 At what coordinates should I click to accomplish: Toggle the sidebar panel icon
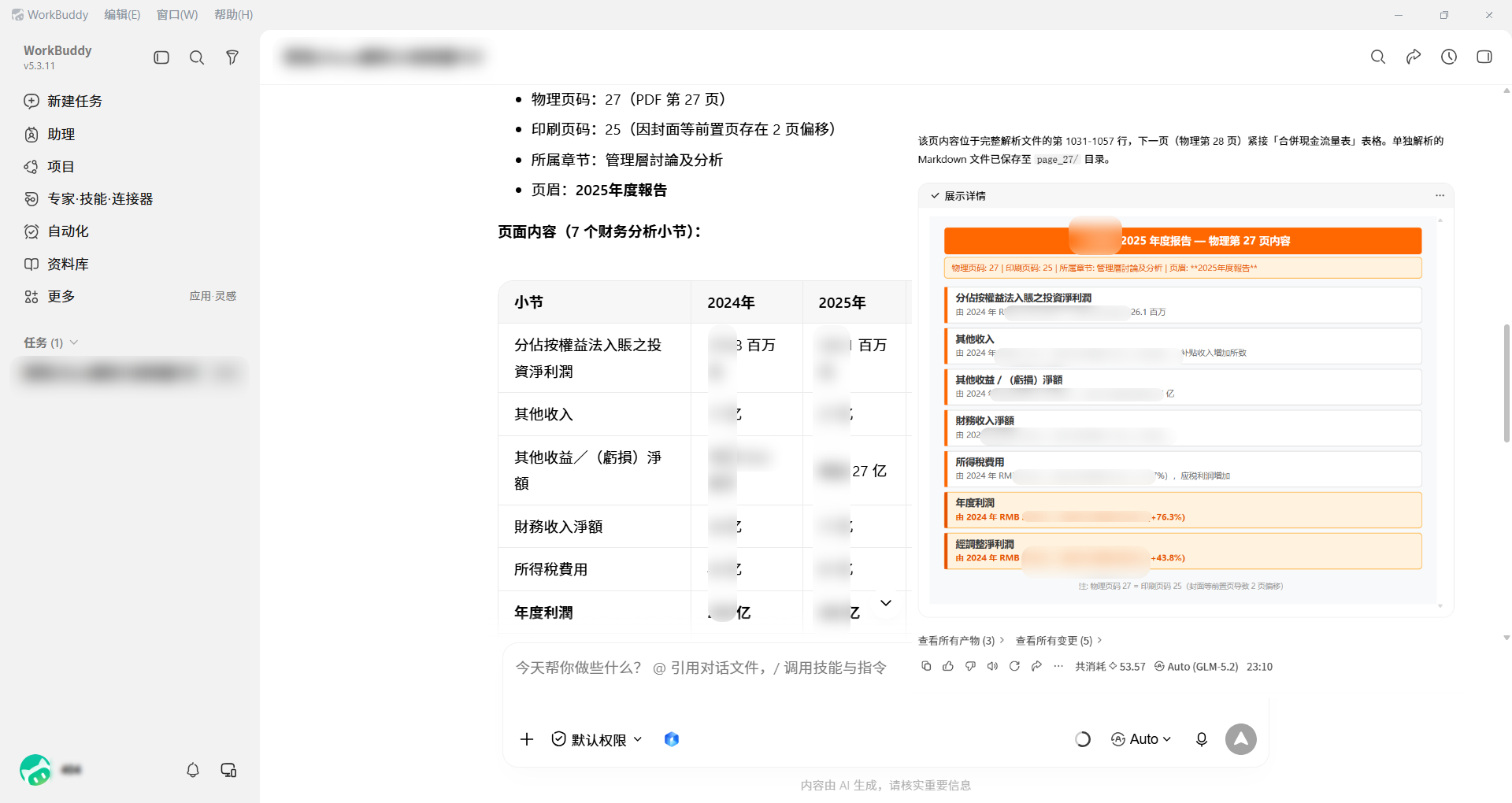pyautogui.click(x=161, y=57)
